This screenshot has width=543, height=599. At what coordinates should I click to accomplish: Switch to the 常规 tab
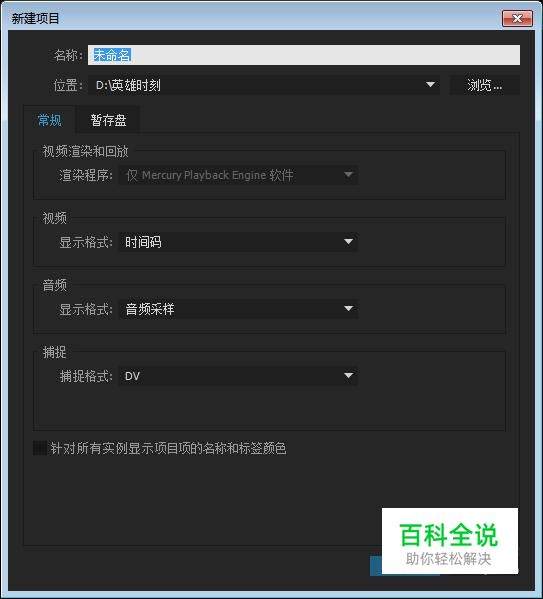pyautogui.click(x=49, y=120)
